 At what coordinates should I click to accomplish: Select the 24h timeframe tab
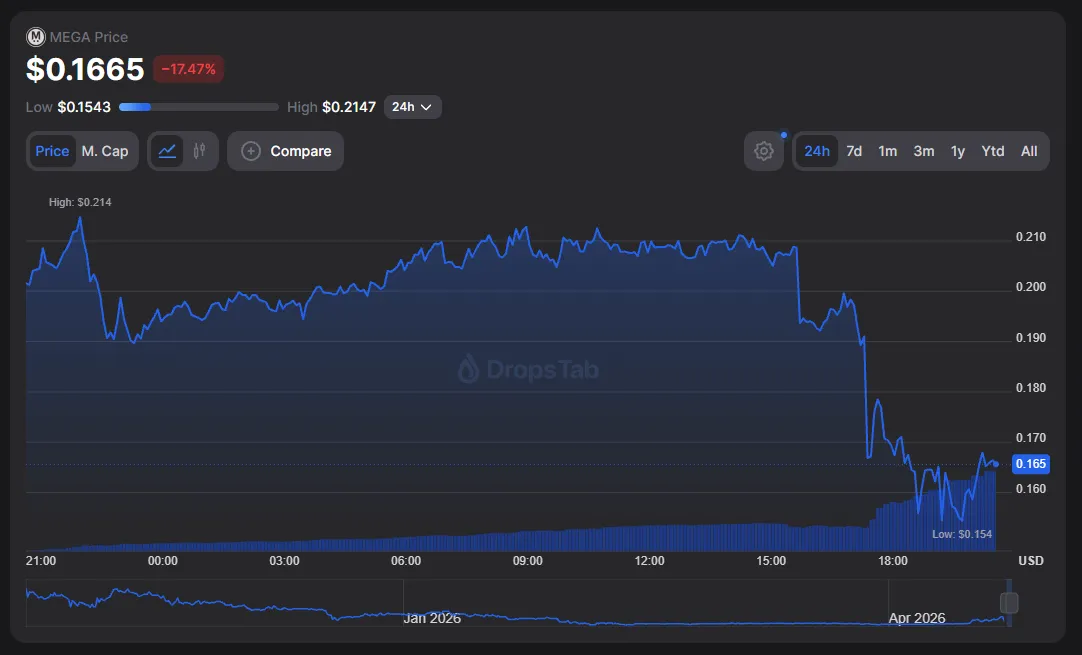(817, 151)
